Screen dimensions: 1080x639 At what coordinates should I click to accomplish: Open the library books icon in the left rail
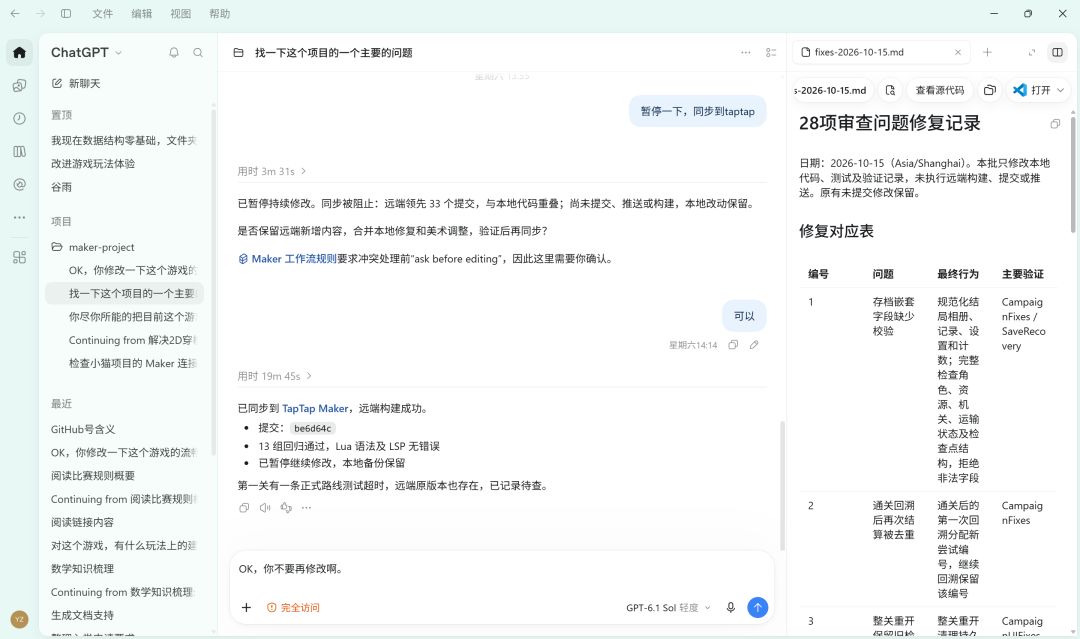coord(19,151)
